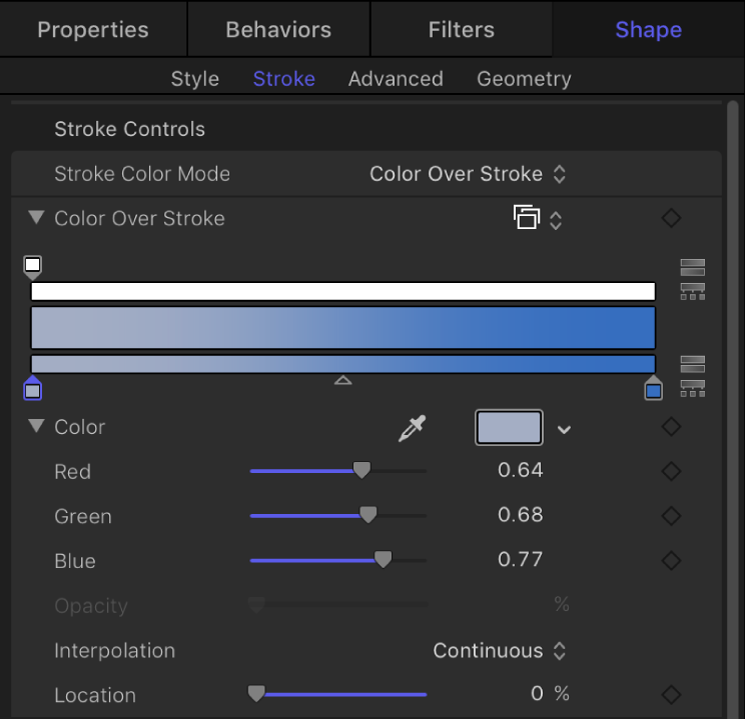
Task: Click the Red value field showing 0.64
Action: [520, 471]
